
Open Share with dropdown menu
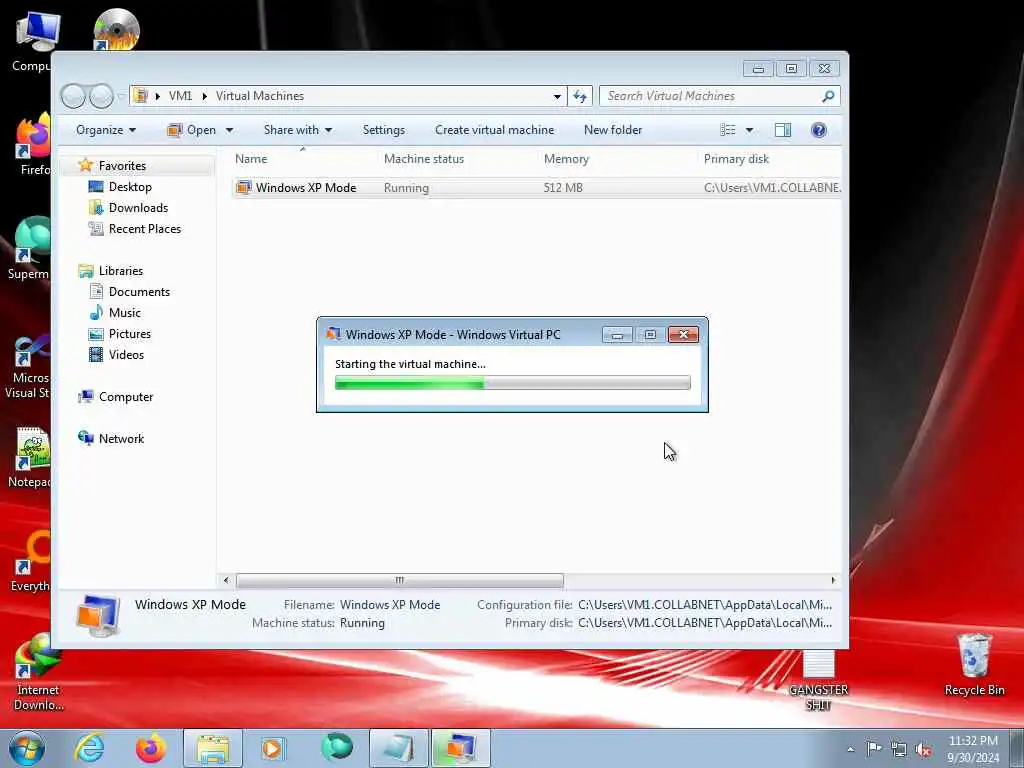[298, 130]
